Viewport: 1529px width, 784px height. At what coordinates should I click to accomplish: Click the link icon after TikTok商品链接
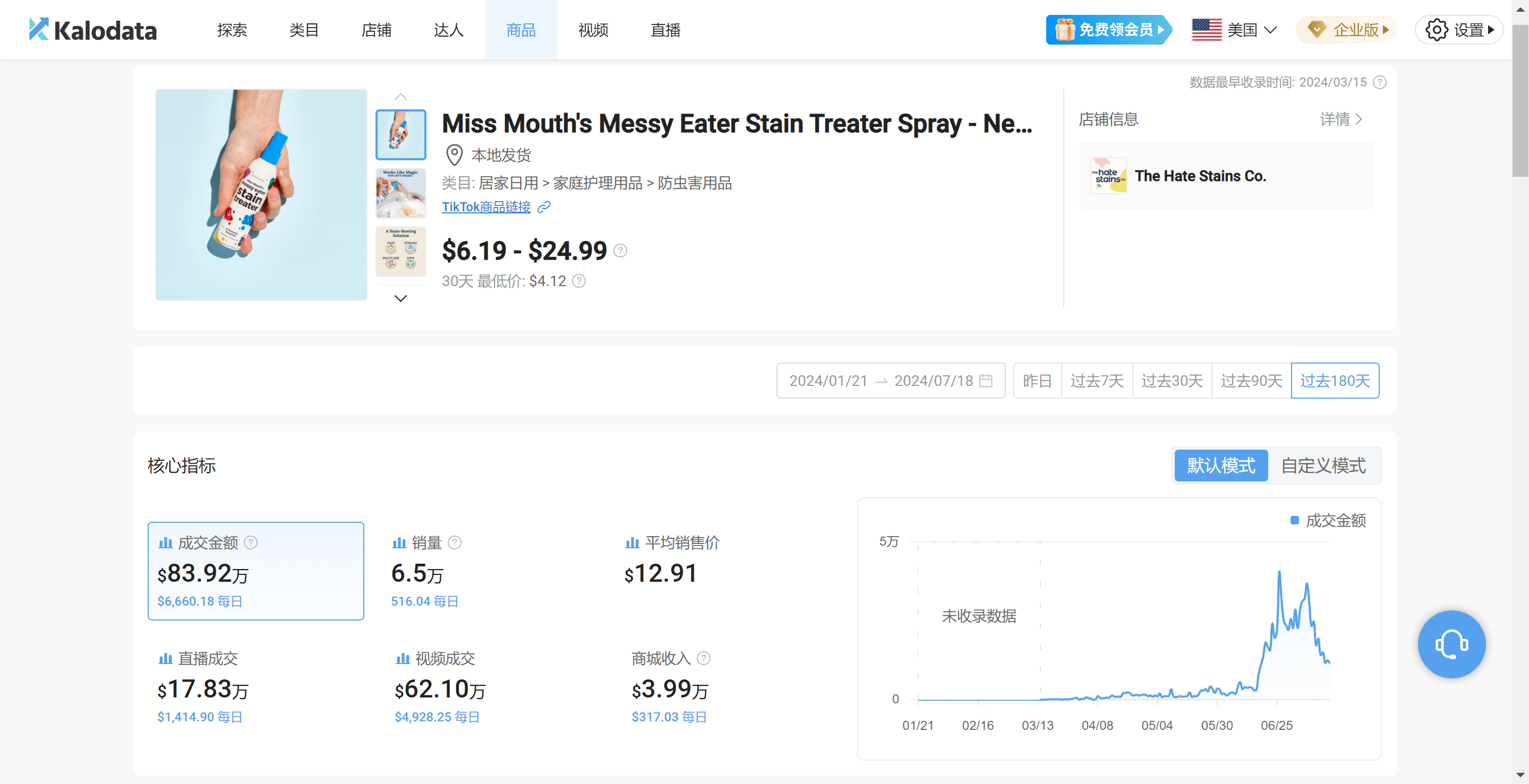coord(544,207)
